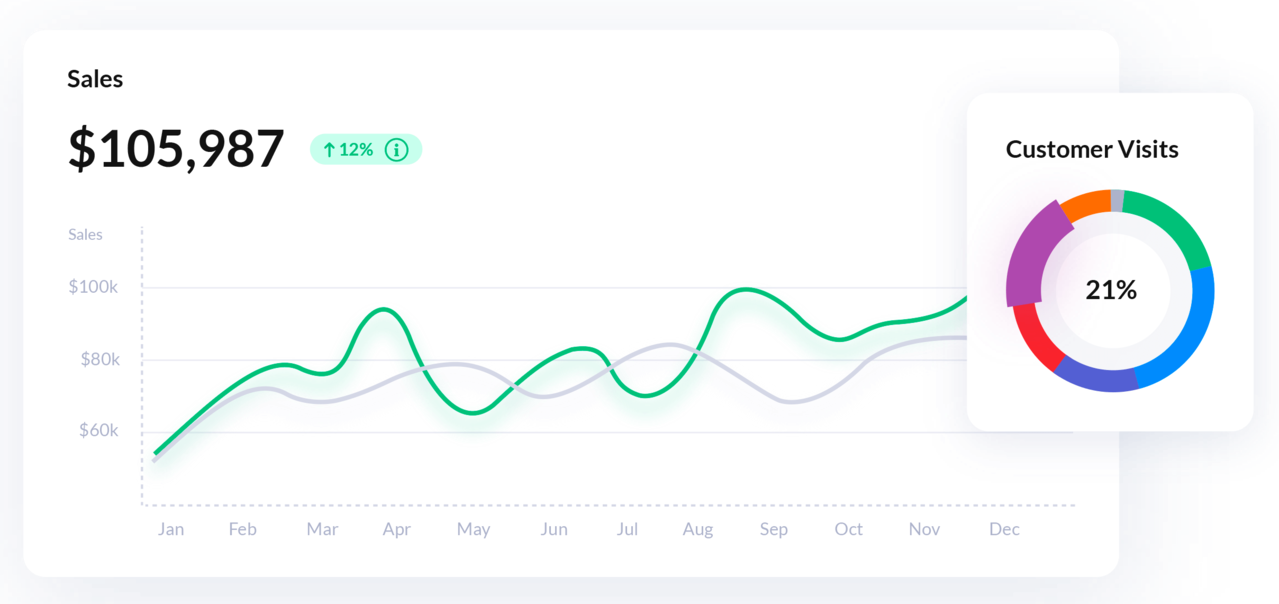Click the Jan label on x-axis
The image size is (1279, 604).
coord(171,529)
